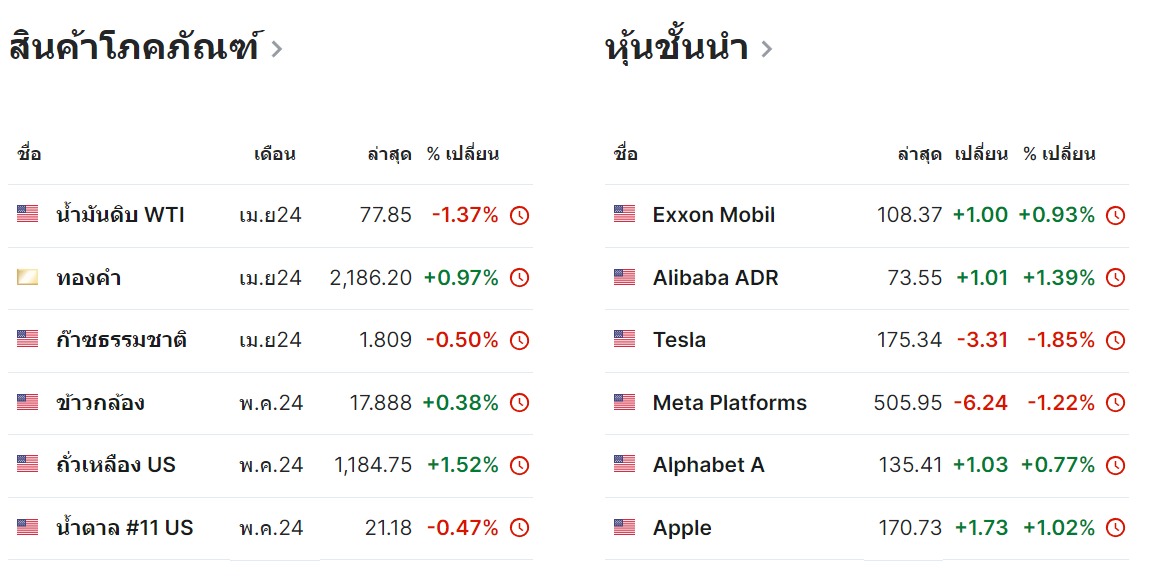Click the เดือน column header
Image resolution: width=1159 pixels, height=586 pixels.
click(275, 154)
